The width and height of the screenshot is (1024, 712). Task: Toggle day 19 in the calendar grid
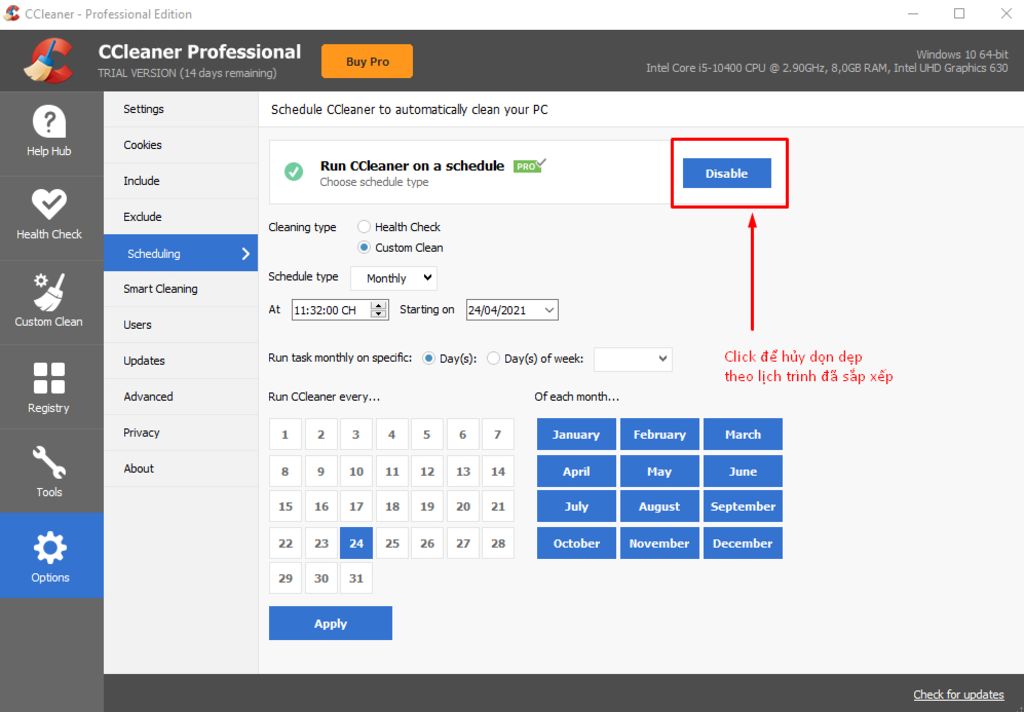(427, 506)
